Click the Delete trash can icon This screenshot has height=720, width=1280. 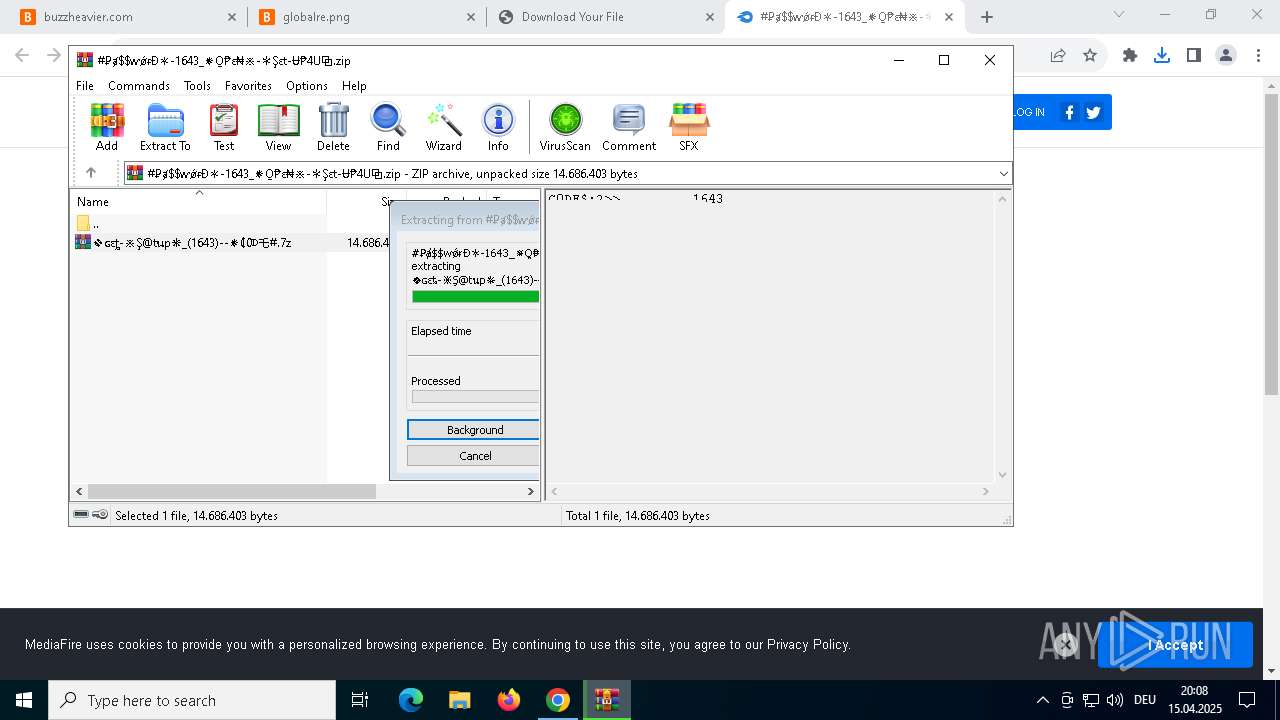click(333, 127)
